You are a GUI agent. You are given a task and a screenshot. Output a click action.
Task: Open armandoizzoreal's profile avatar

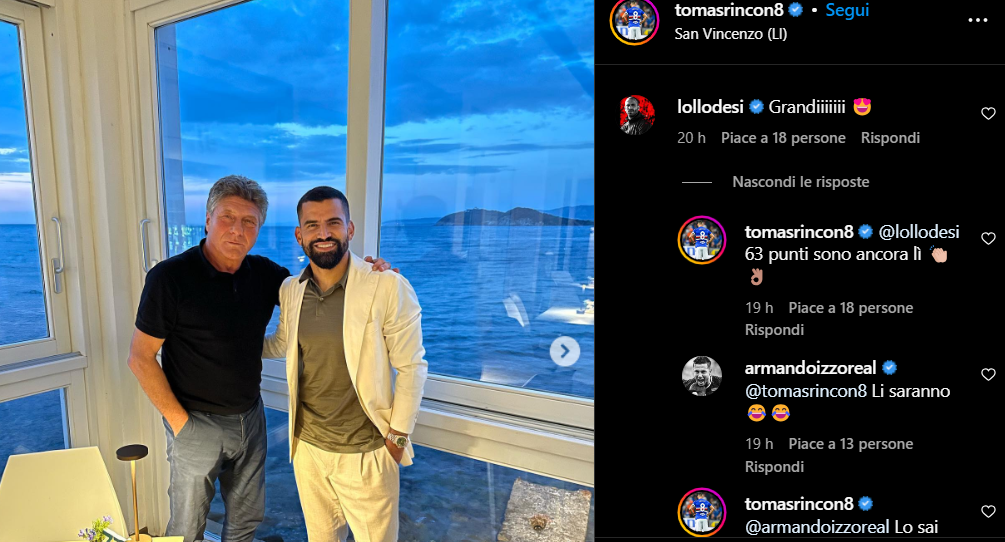click(701, 376)
